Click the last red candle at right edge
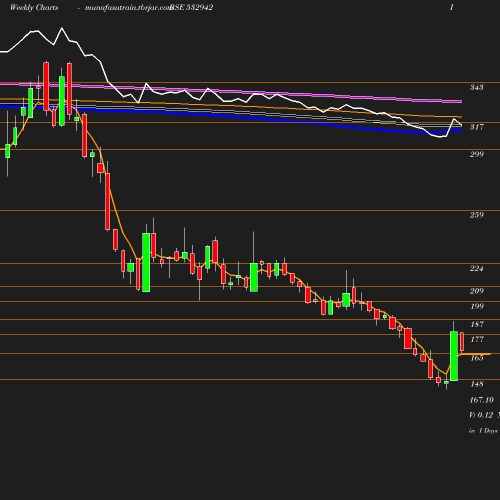The image size is (500, 500). (x=462, y=342)
